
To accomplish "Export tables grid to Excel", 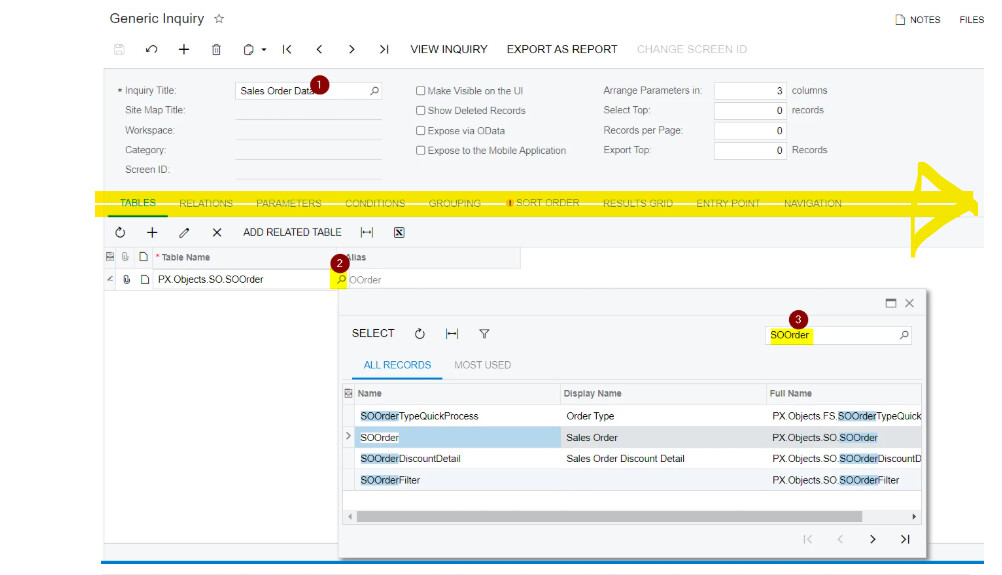I will click(398, 232).
